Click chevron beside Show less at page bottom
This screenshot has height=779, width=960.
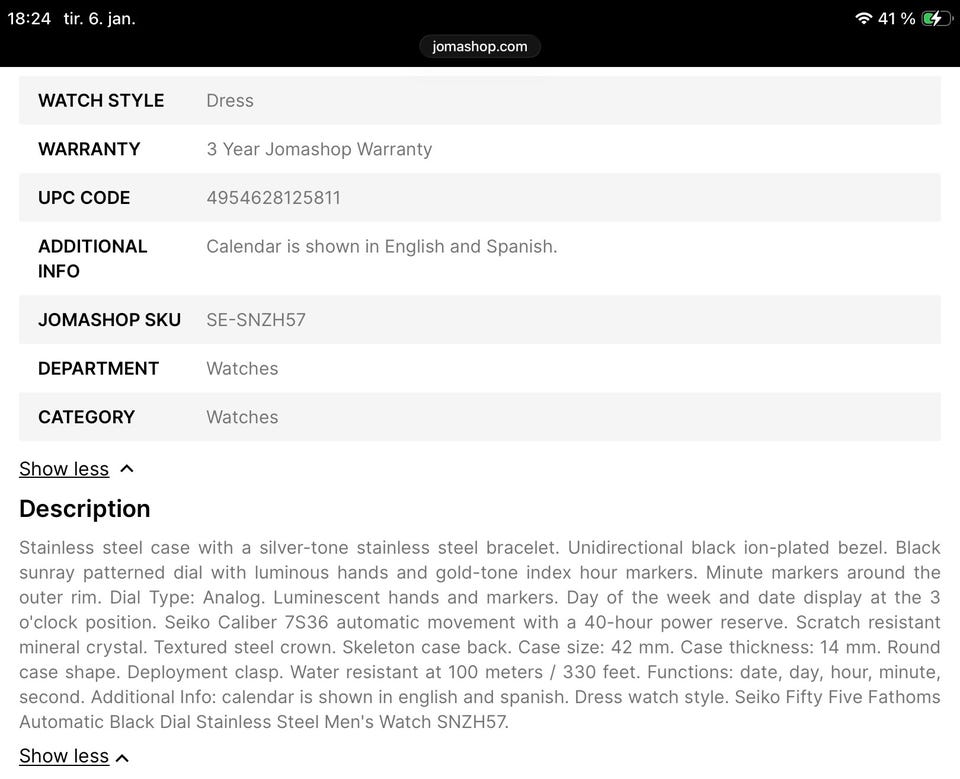coord(122,758)
